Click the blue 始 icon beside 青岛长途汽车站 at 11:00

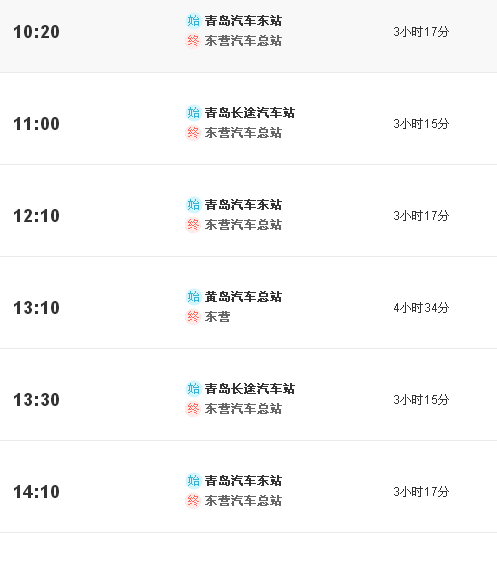(193, 113)
